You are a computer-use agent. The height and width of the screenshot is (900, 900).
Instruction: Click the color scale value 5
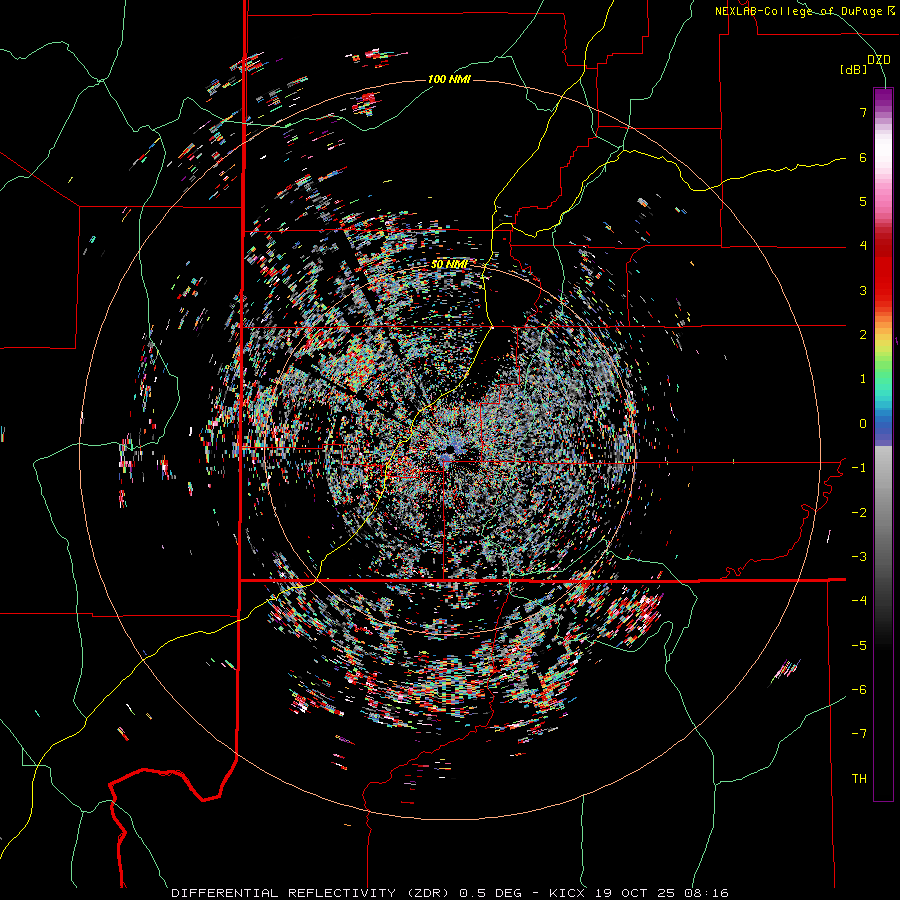point(863,201)
